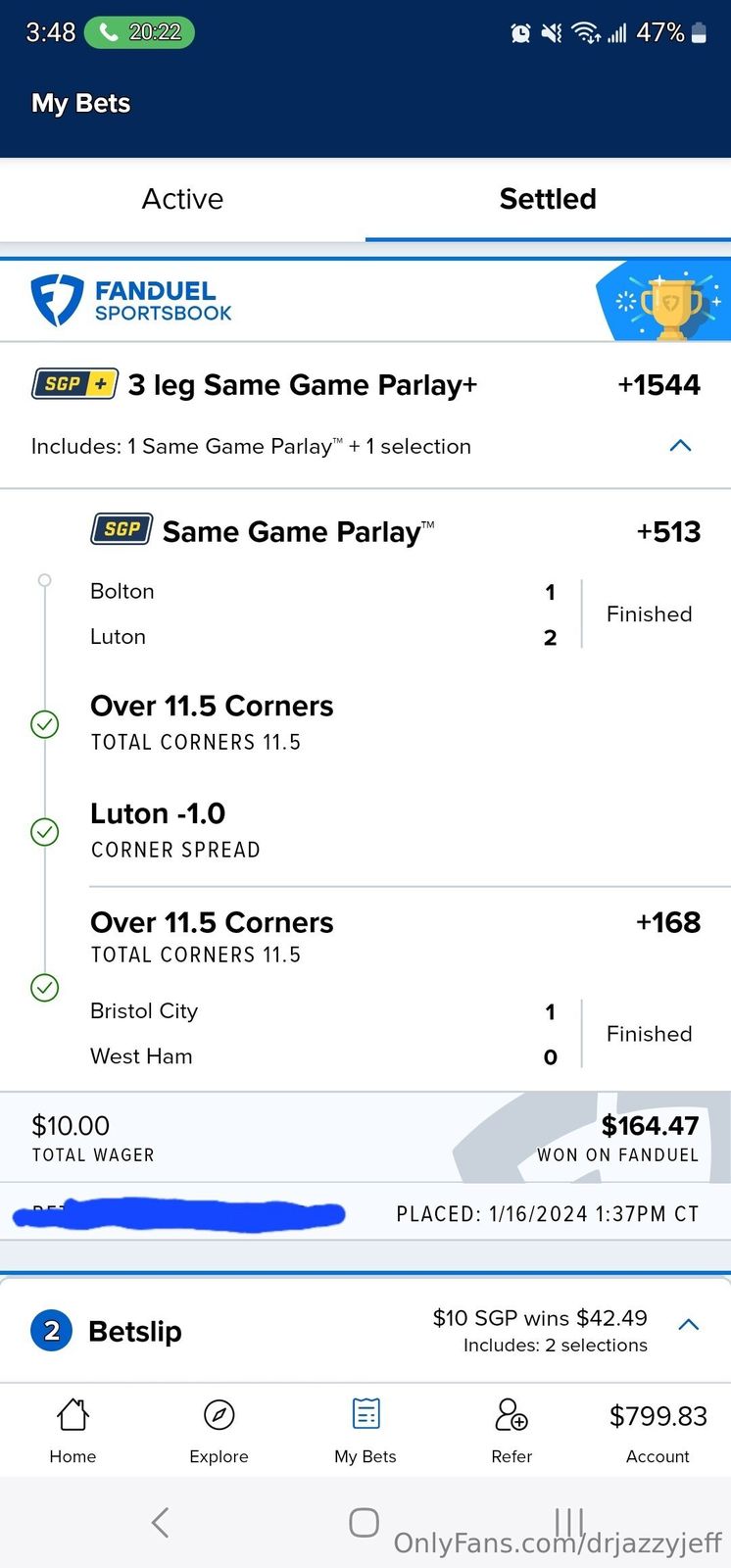Tap the $164.47 Won on FanDuel amount
The width and height of the screenshot is (731, 1568).
650,1126
